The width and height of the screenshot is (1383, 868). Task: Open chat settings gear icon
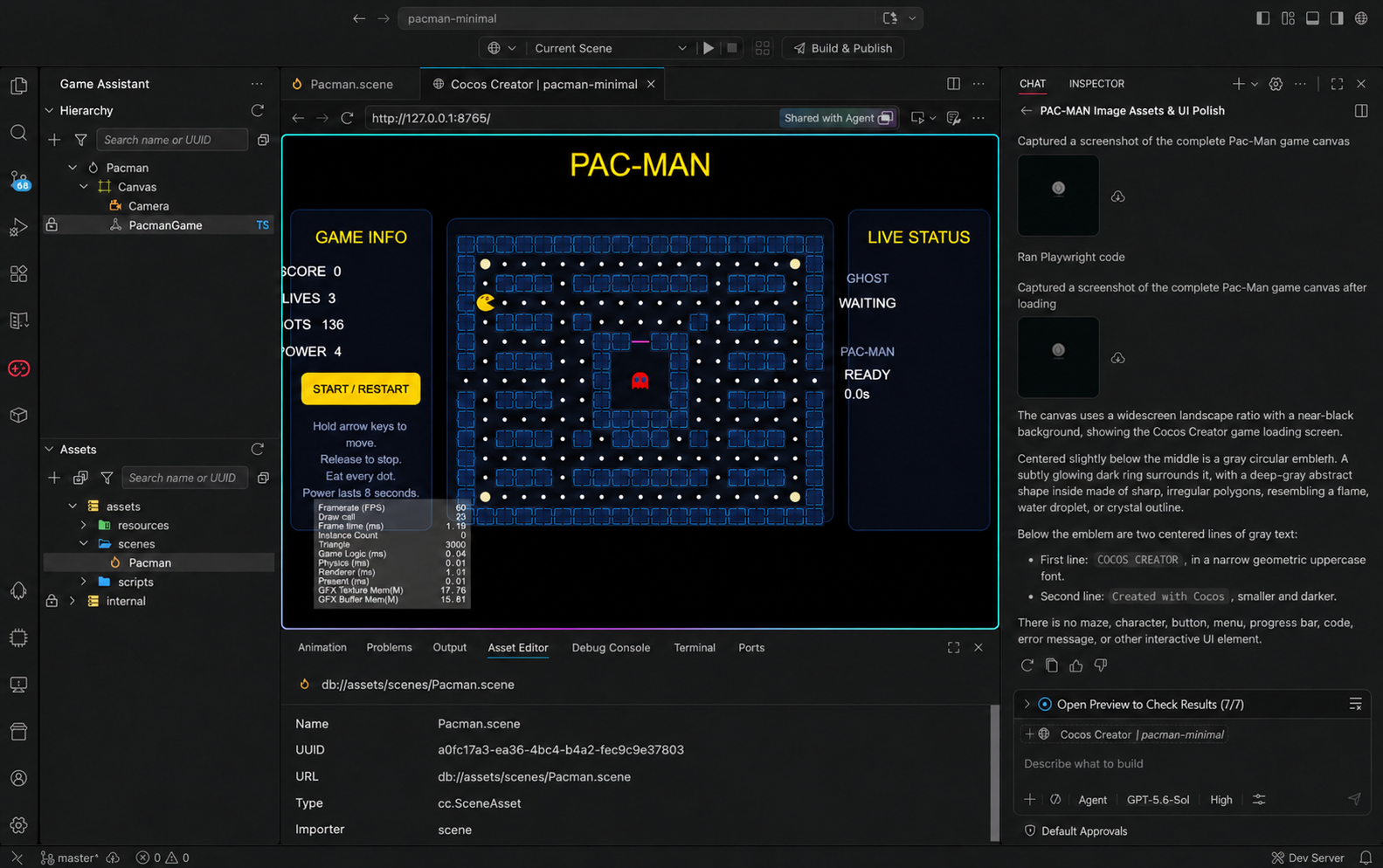[1276, 84]
